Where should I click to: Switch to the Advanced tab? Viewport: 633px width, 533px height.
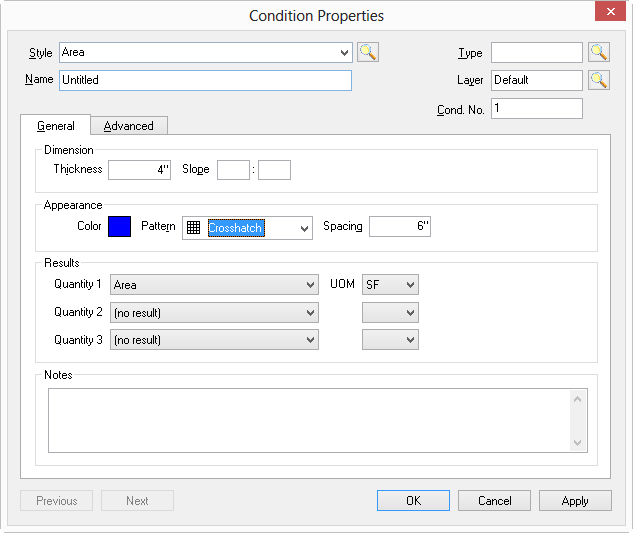pyautogui.click(x=129, y=126)
